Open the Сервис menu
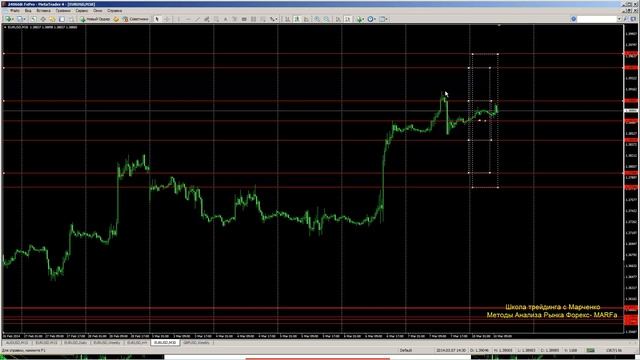 [82, 11]
